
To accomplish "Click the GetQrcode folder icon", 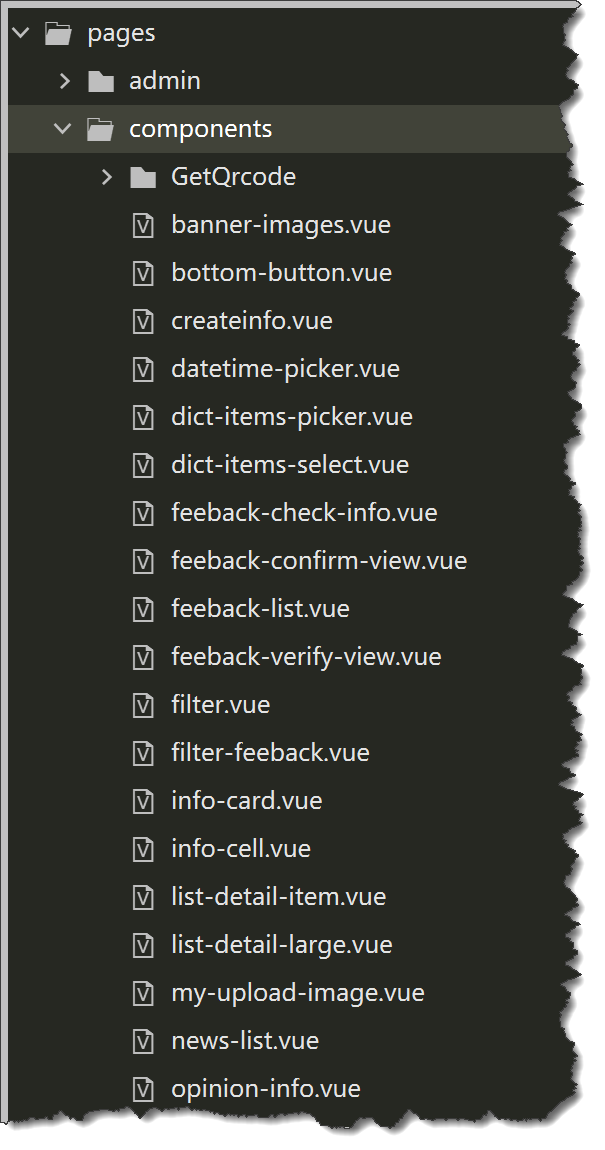I will point(143,177).
